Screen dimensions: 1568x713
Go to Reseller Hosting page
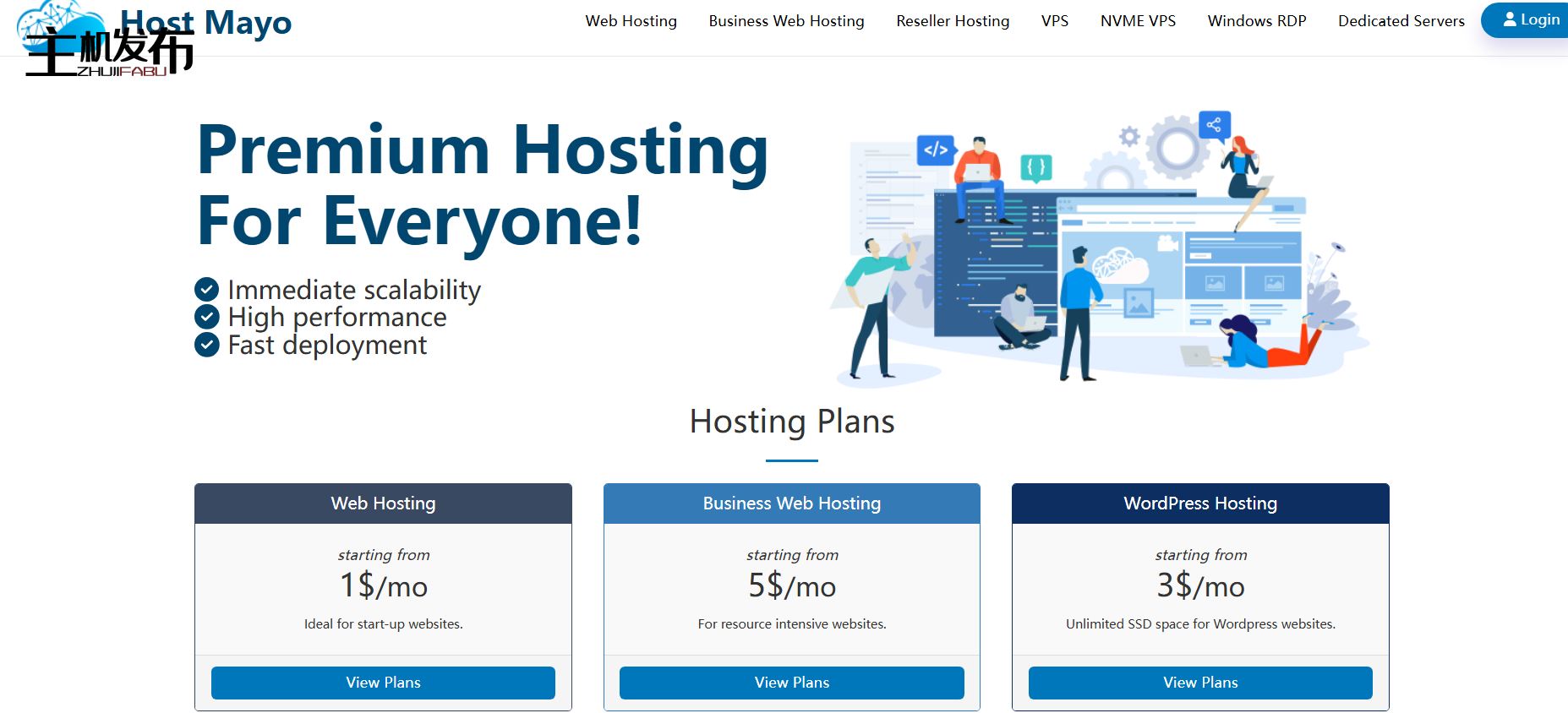coord(953,21)
